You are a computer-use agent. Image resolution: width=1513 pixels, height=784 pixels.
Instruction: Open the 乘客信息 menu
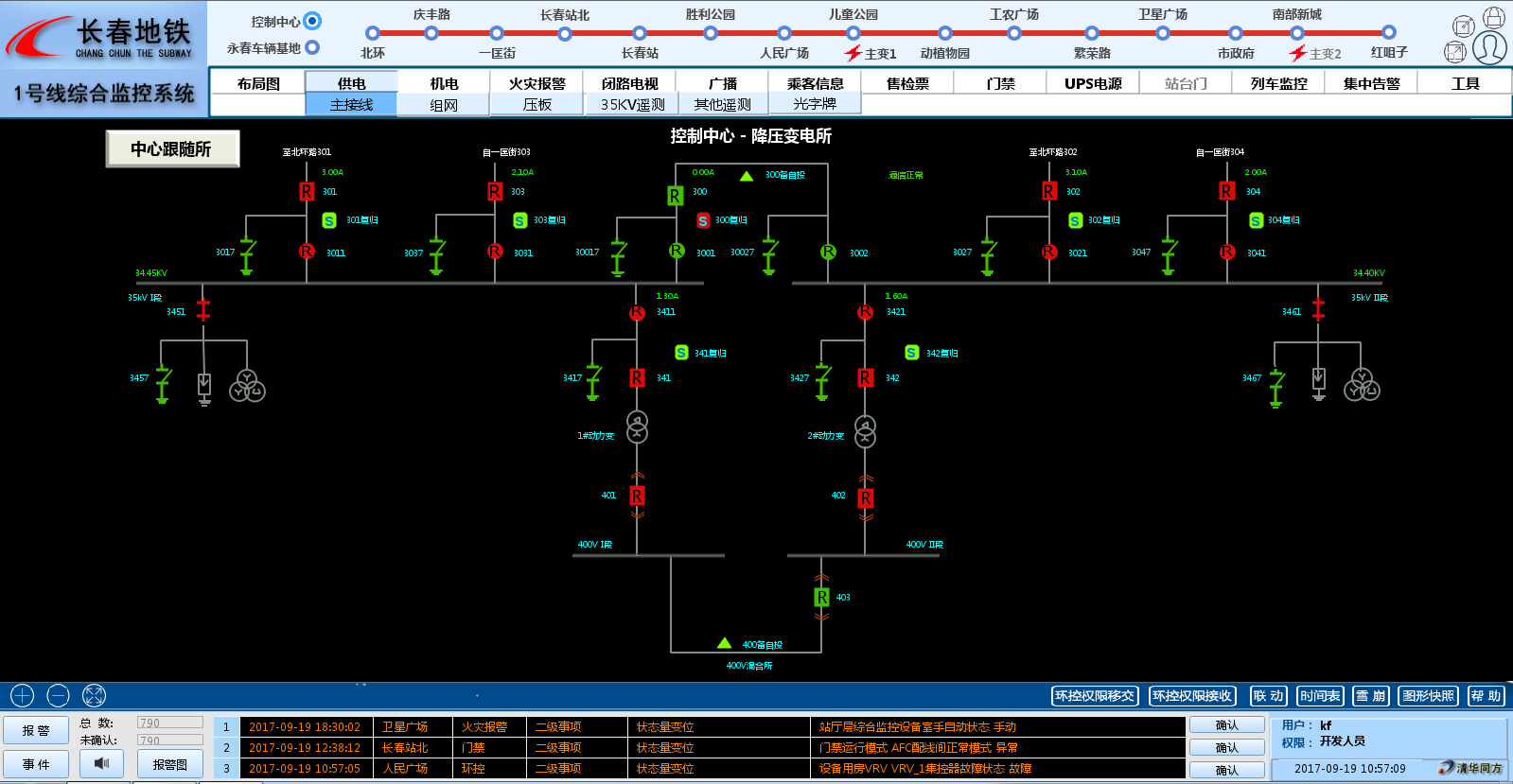coord(815,83)
